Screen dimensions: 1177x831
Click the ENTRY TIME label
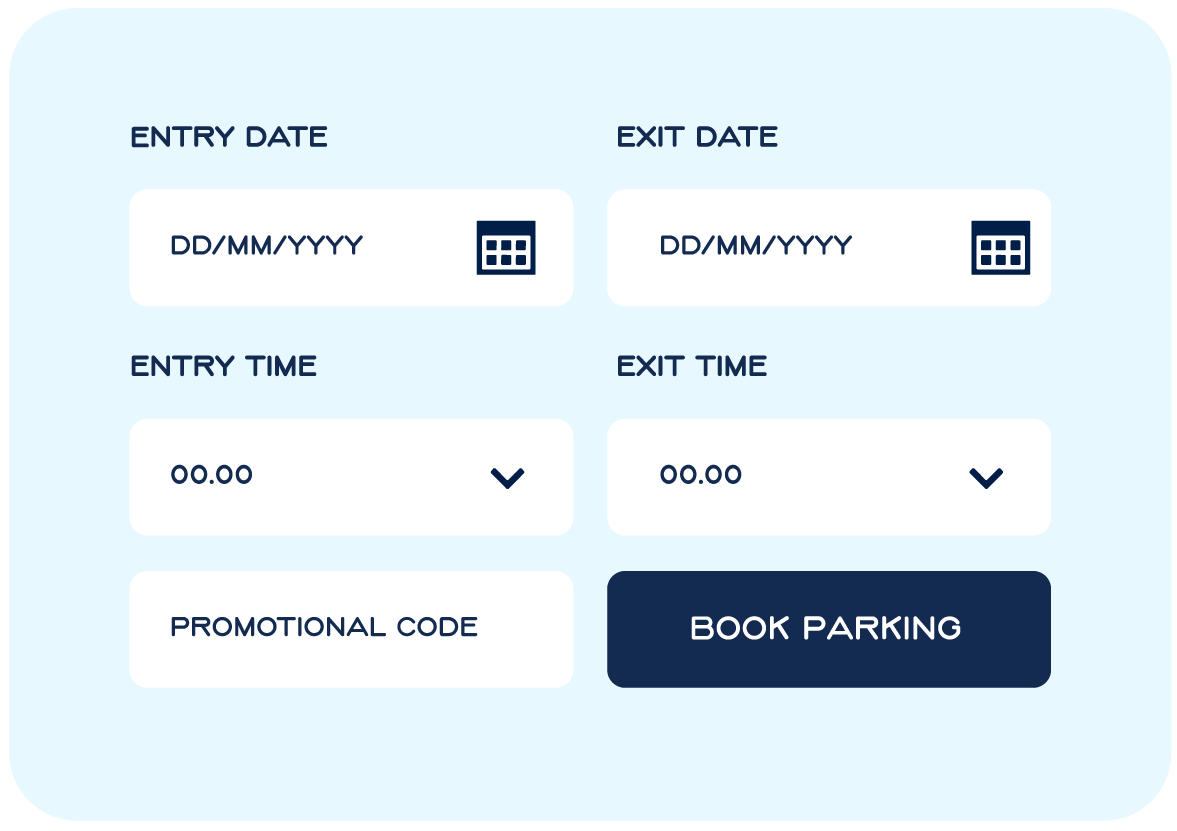224,366
